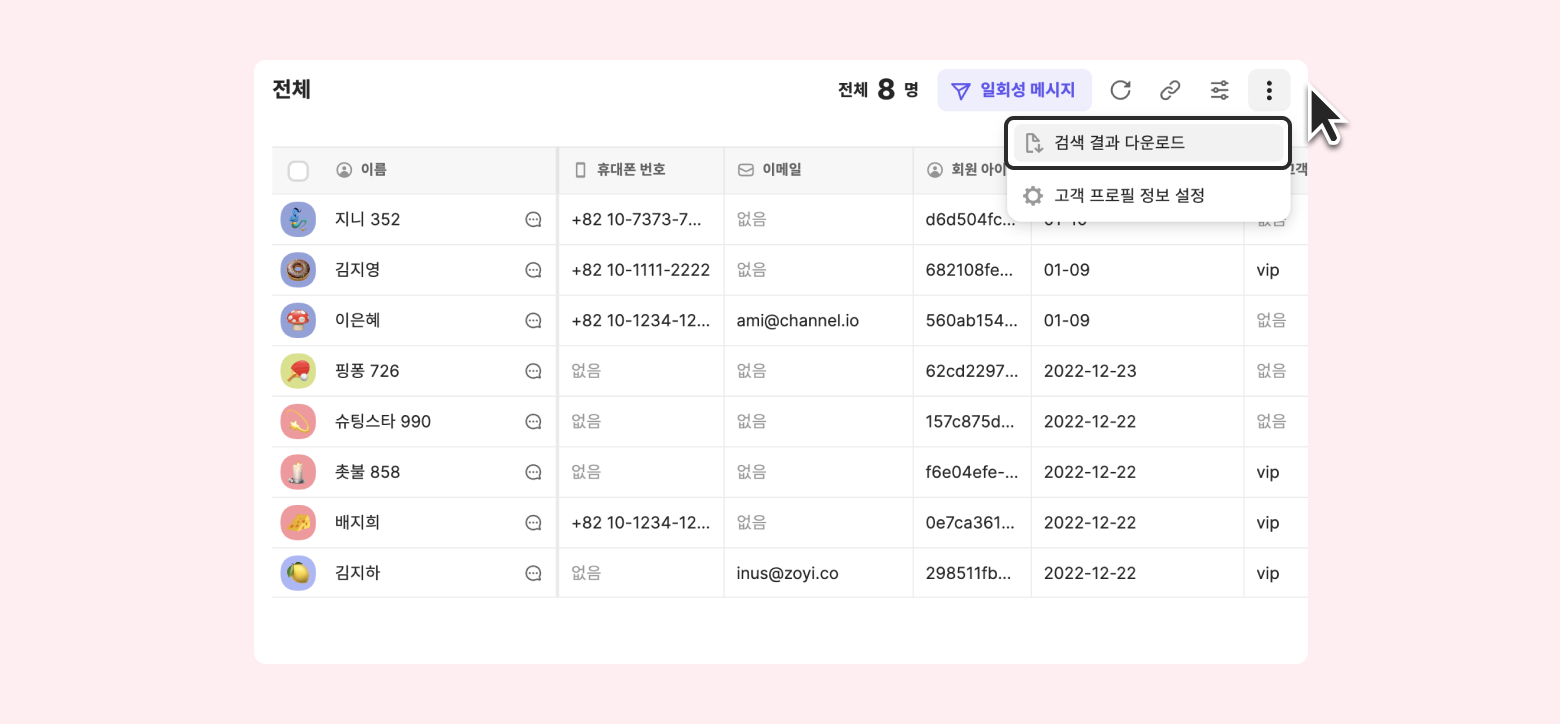Click the 일회성 메시지 button
1560x724 pixels.
point(1014,91)
